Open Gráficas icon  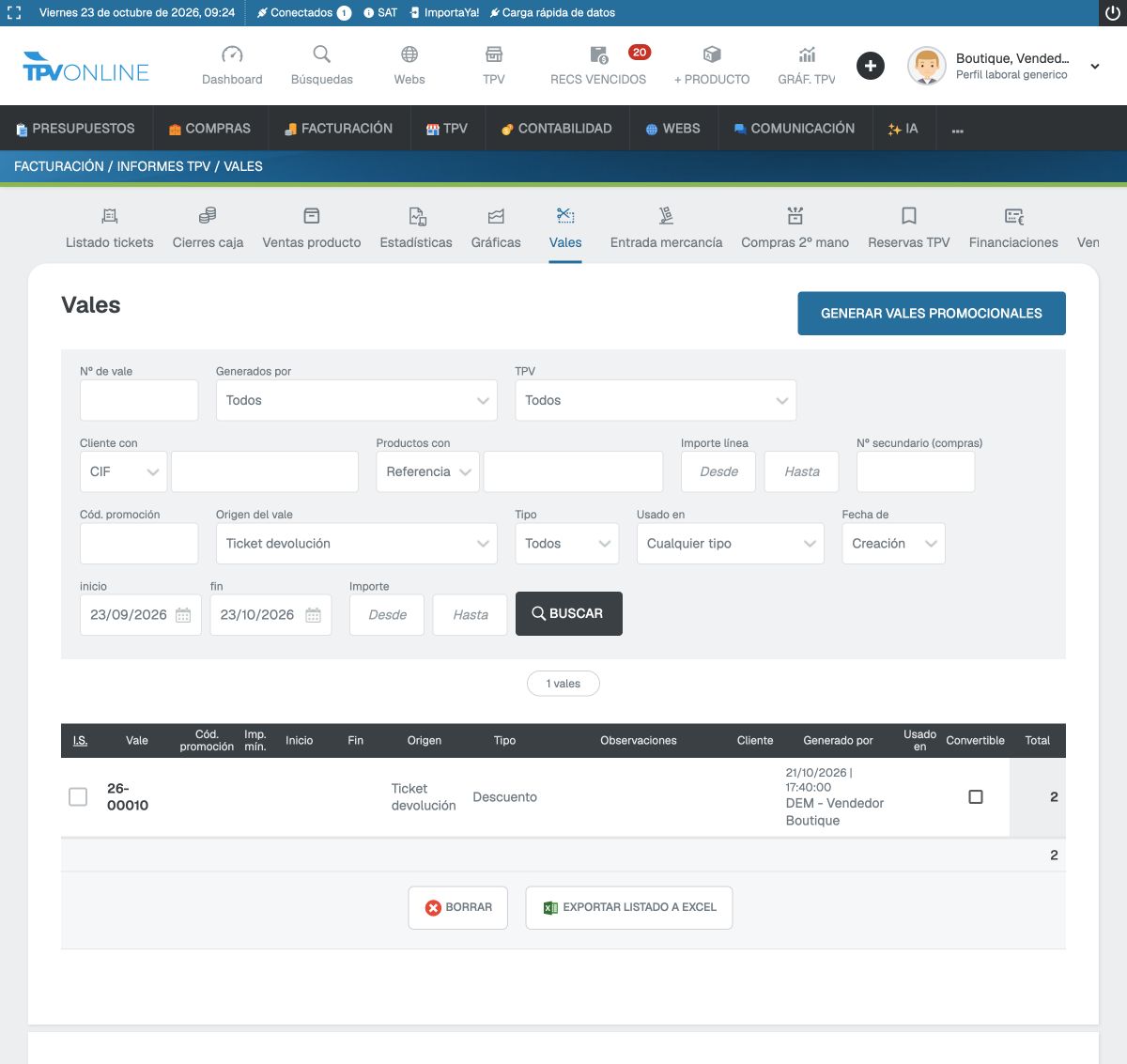click(496, 216)
